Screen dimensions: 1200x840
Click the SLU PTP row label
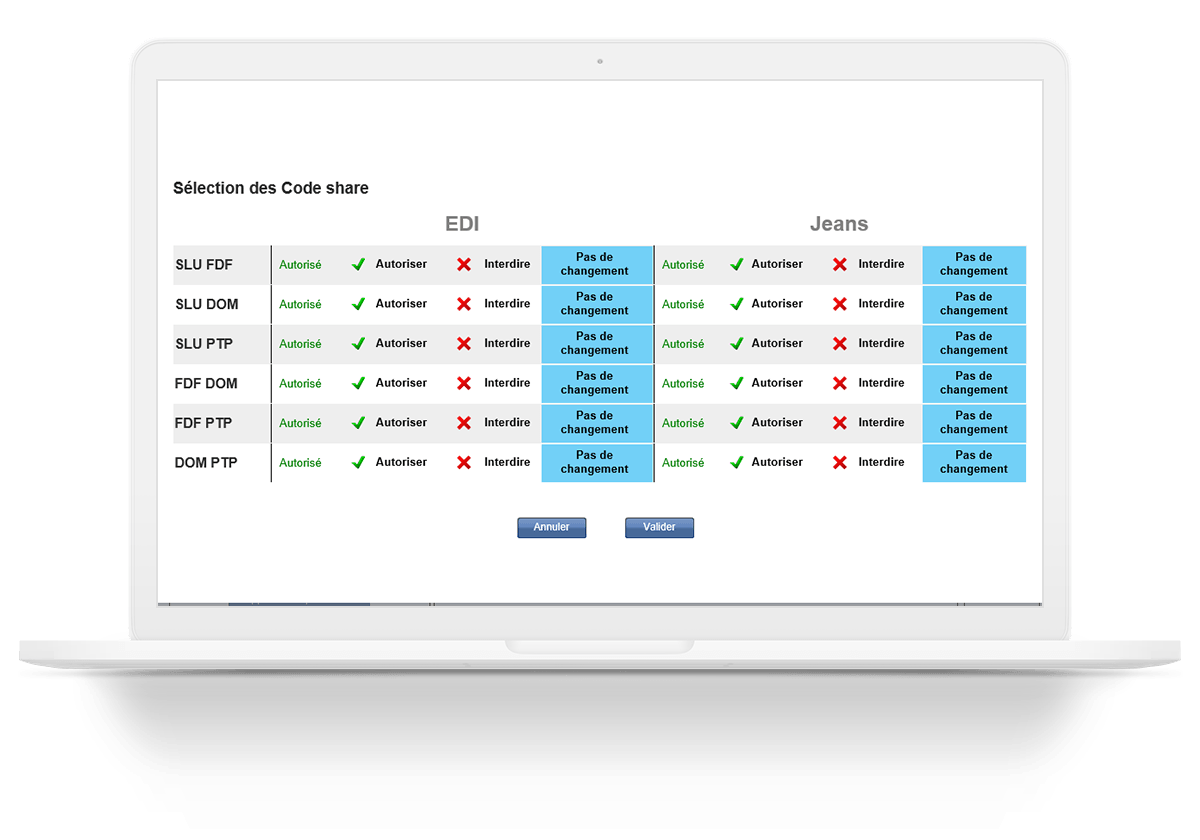tap(204, 344)
